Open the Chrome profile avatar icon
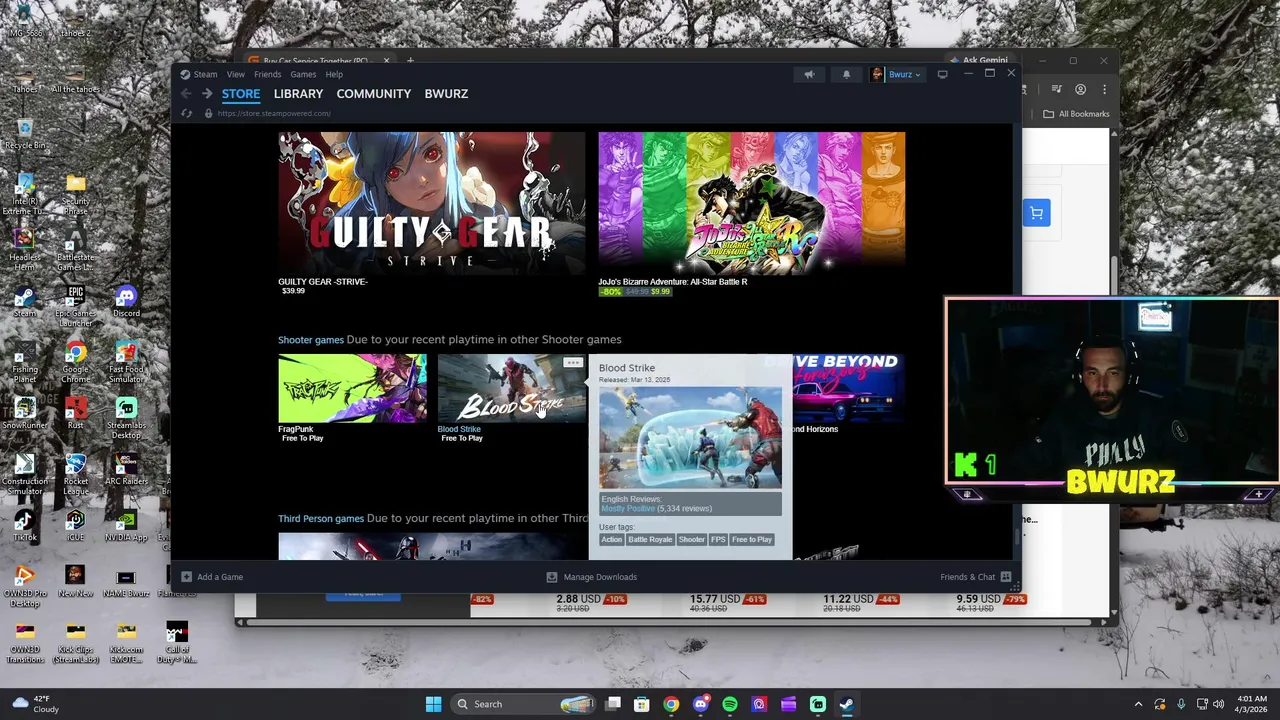This screenshot has height=720, width=1280. pyautogui.click(x=1080, y=90)
